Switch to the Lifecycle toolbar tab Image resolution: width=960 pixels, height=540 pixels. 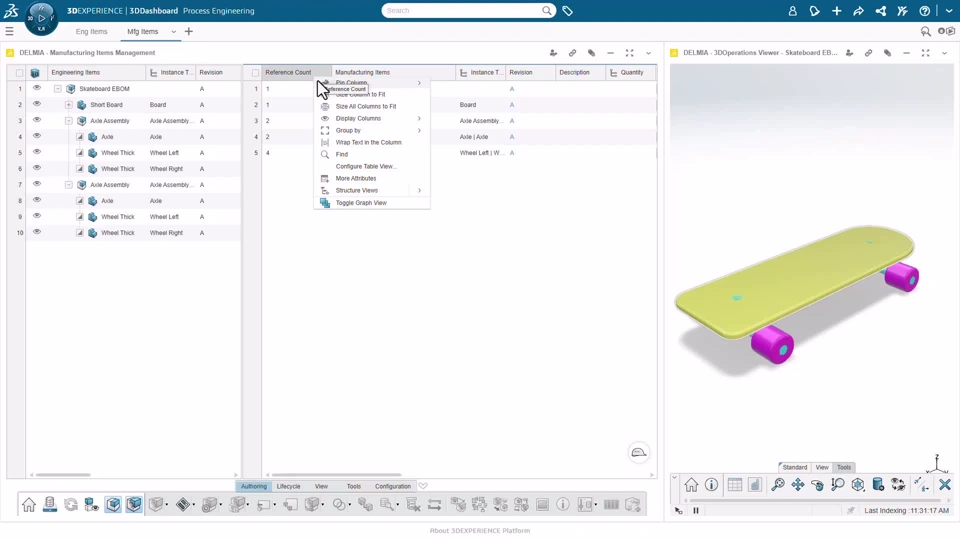tap(288, 486)
